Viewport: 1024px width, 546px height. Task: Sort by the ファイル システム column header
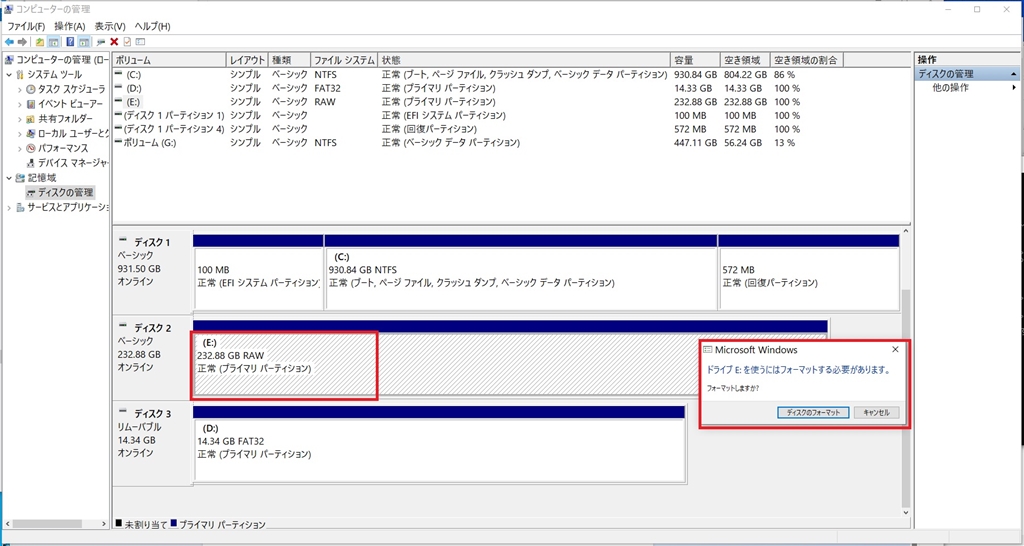[x=344, y=60]
